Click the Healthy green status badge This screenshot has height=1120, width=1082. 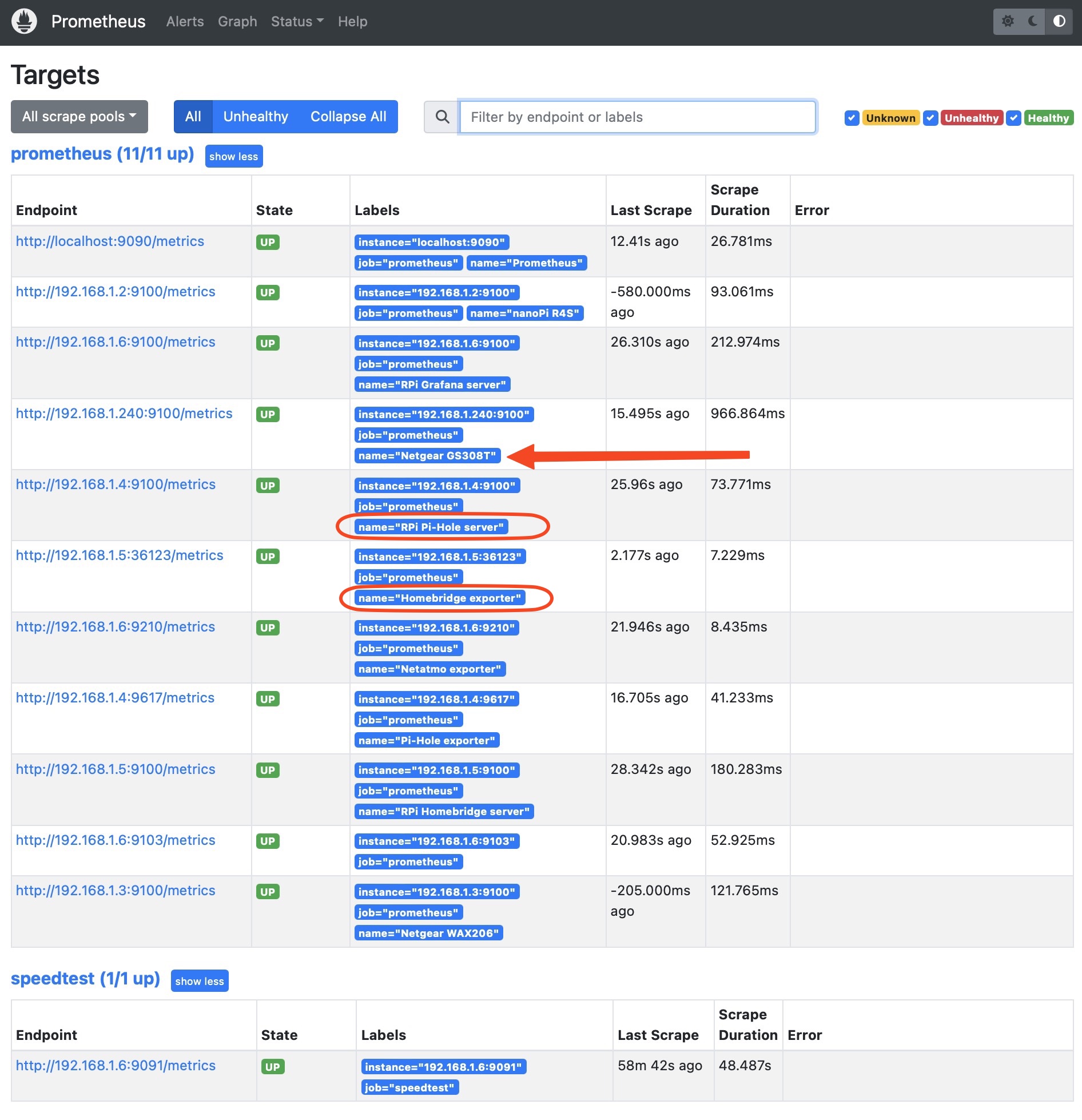[x=1048, y=118]
